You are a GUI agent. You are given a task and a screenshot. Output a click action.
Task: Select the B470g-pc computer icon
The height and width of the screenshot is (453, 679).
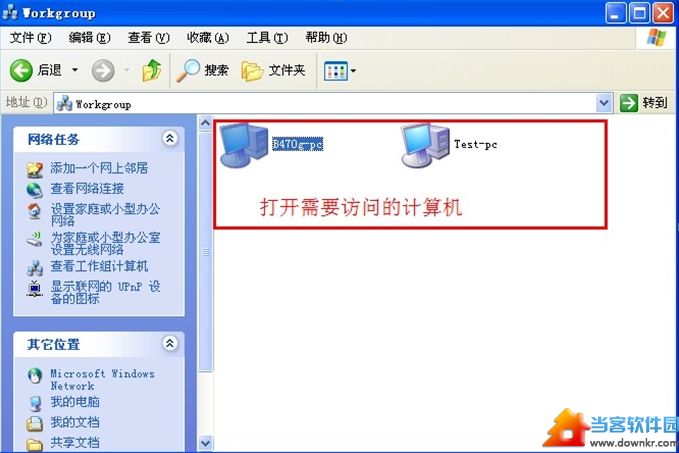point(243,146)
